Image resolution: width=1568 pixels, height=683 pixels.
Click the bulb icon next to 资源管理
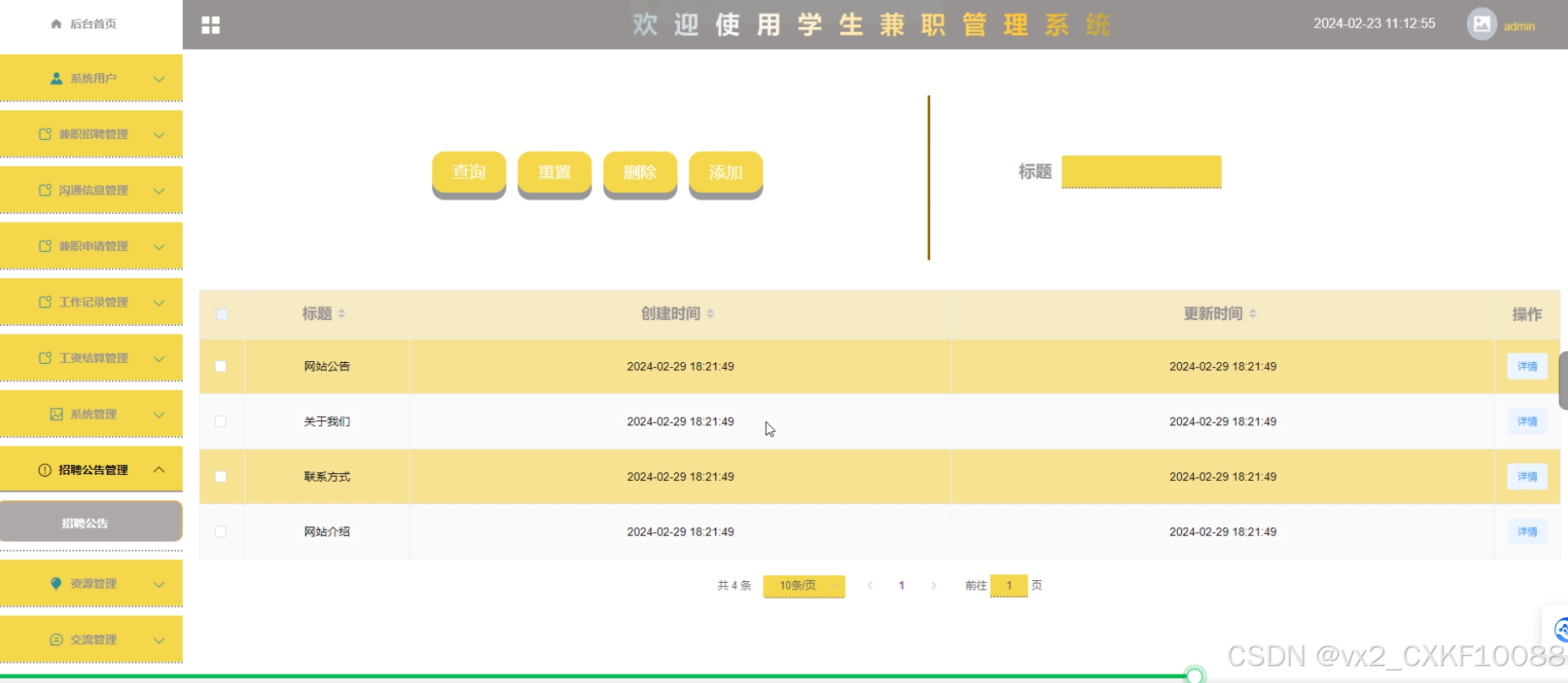(x=56, y=584)
